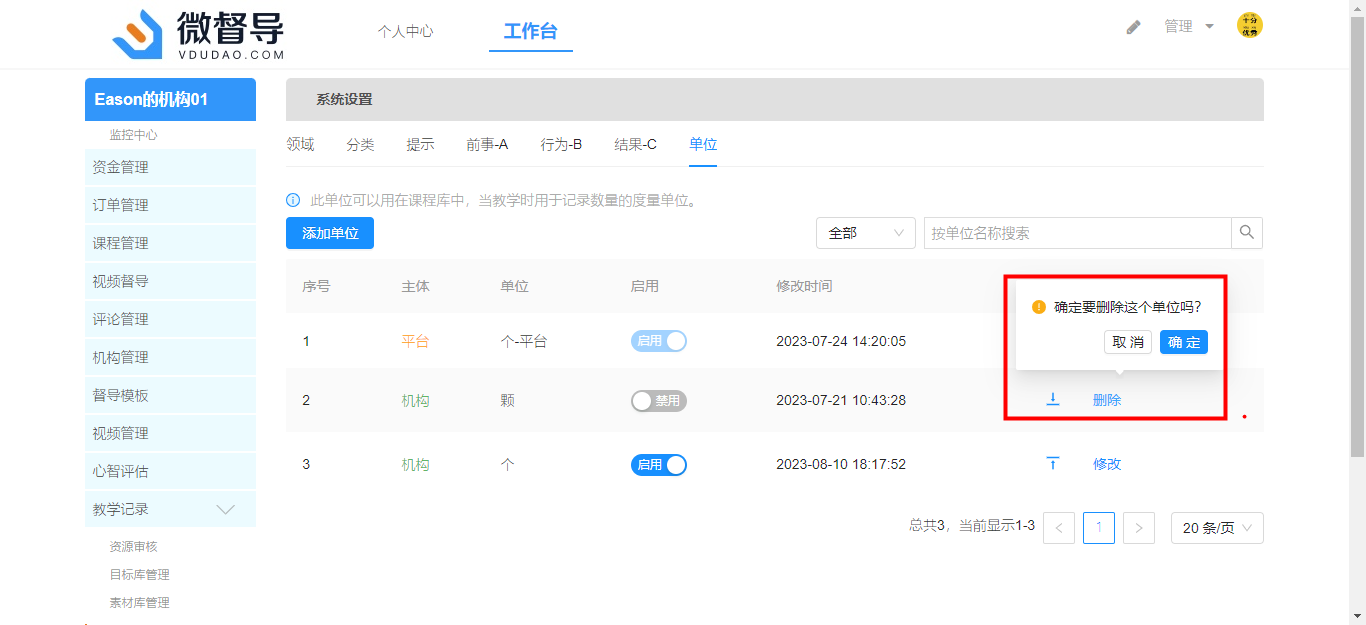Open the 20 条/页 page size dropdown
Image resolution: width=1366 pixels, height=625 pixels.
pyautogui.click(x=1217, y=528)
